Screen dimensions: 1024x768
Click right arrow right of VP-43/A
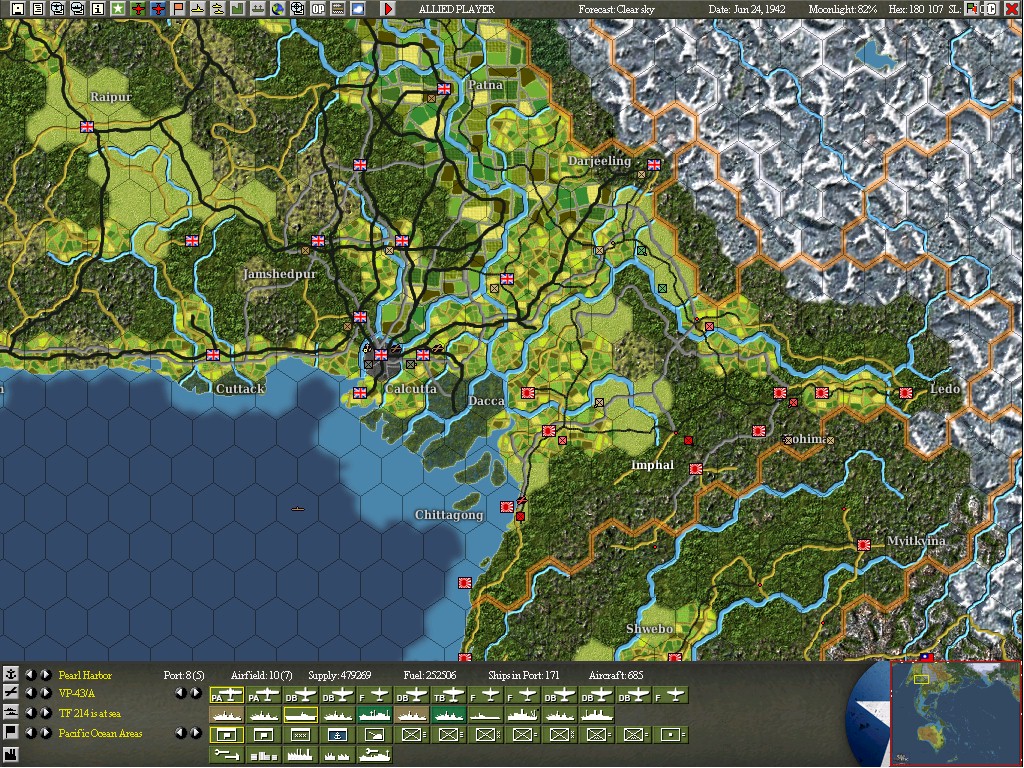[195, 693]
